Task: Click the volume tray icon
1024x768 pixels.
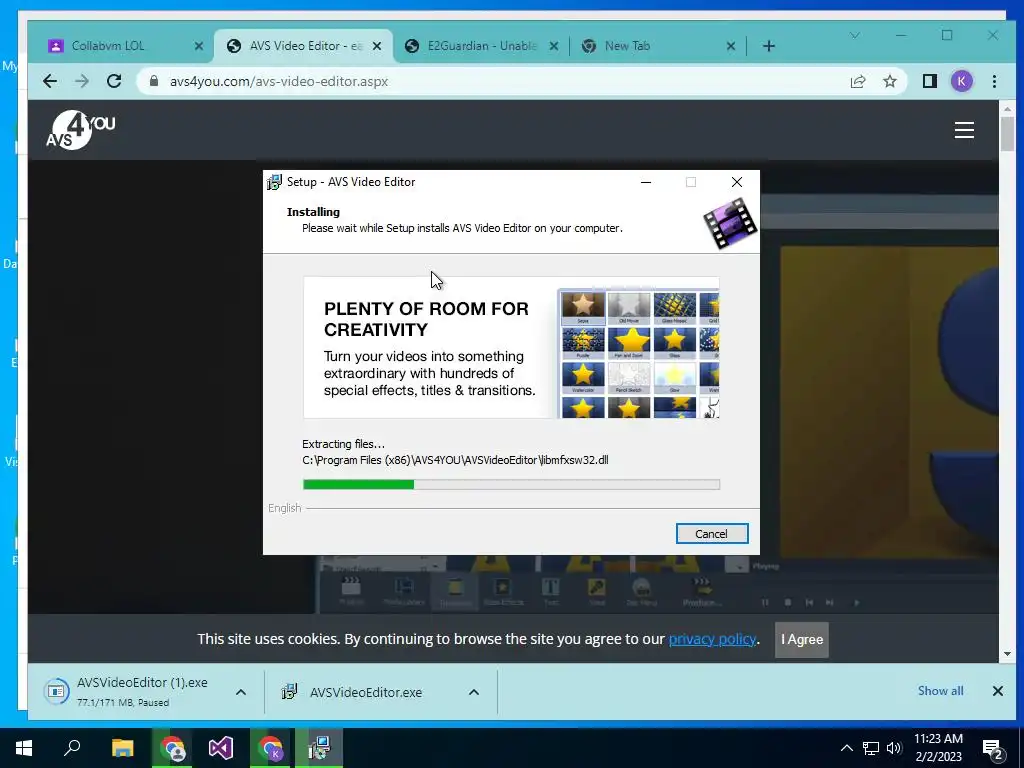Action: [894, 748]
